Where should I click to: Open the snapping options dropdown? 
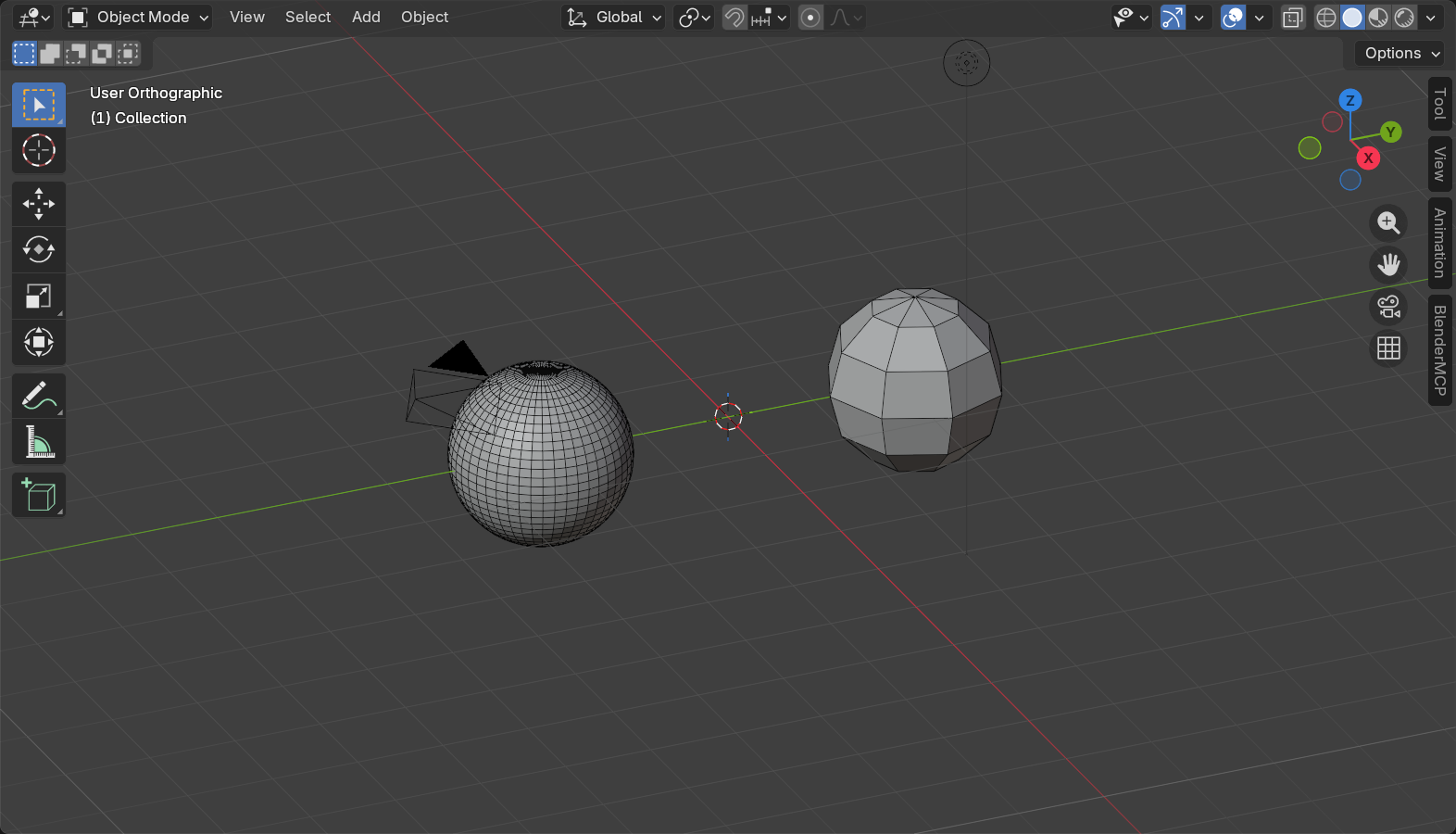(x=769, y=17)
